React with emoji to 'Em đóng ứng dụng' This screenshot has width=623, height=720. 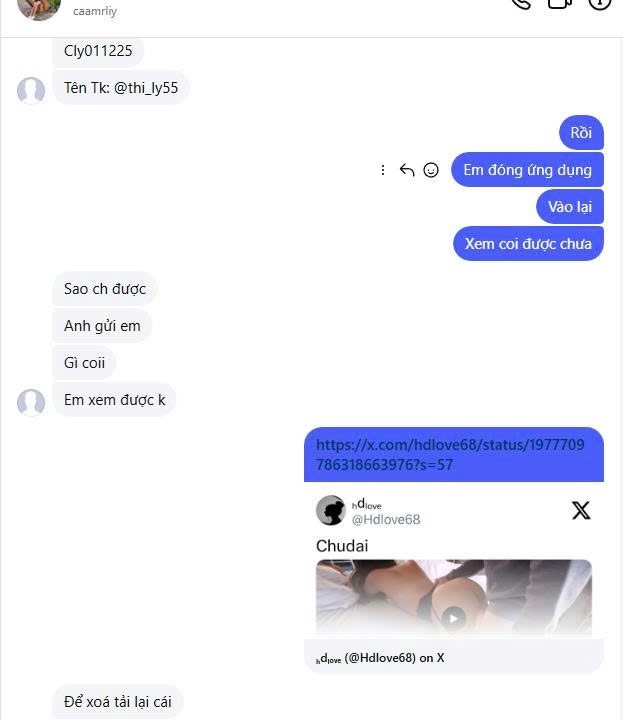(x=431, y=170)
